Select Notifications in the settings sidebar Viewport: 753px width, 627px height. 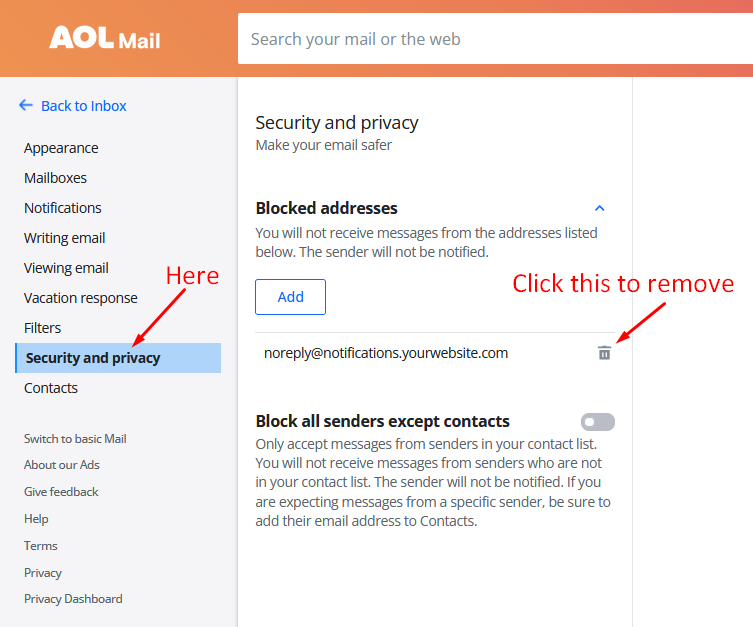point(63,208)
